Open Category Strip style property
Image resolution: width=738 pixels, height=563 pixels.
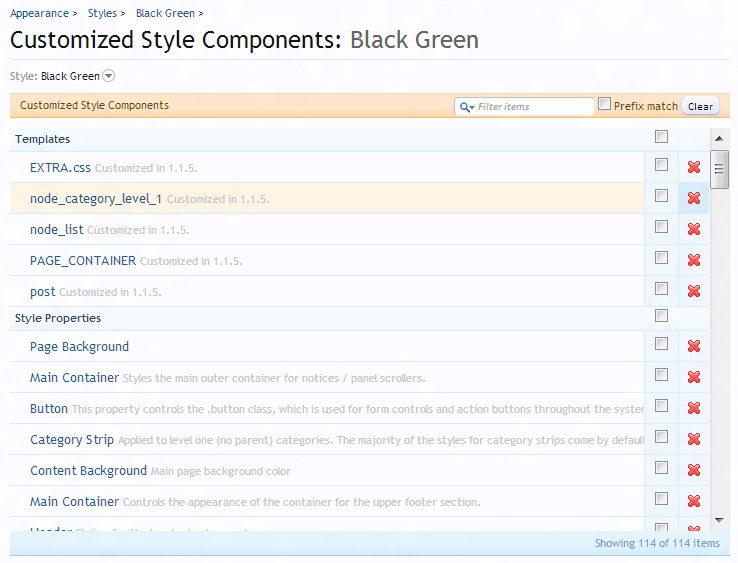point(72,440)
